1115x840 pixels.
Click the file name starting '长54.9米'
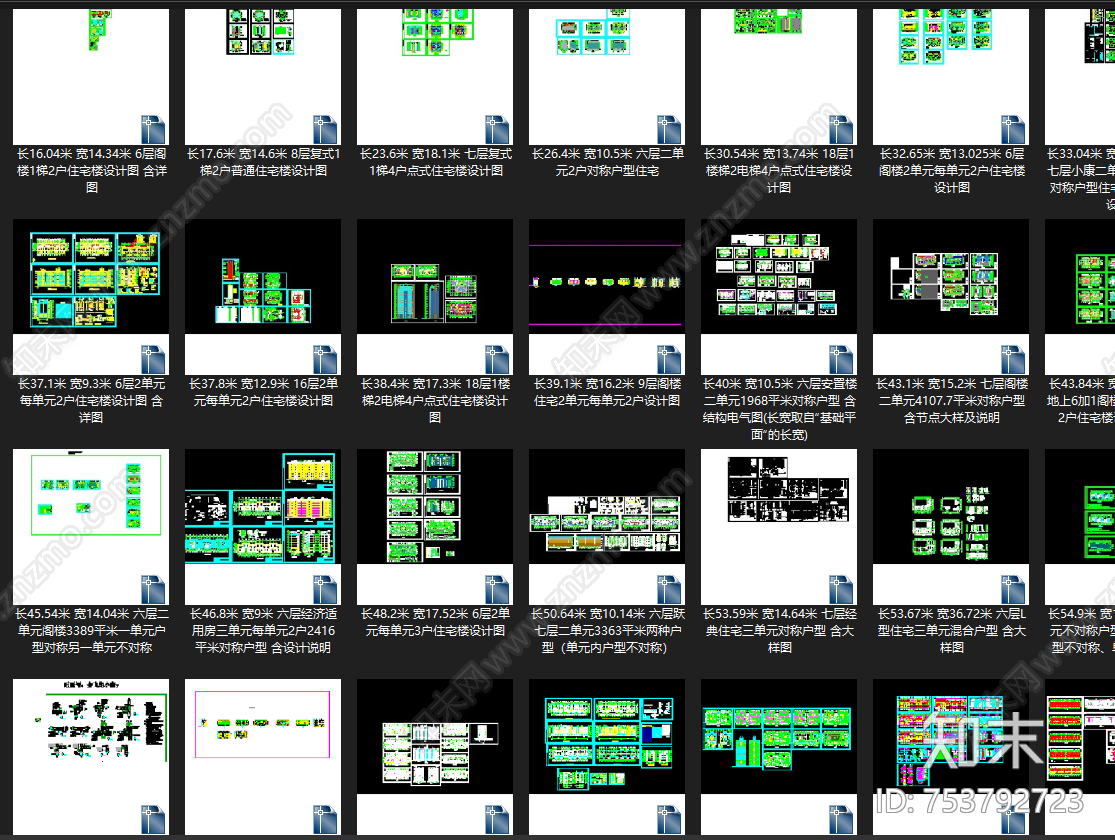[1082, 630]
